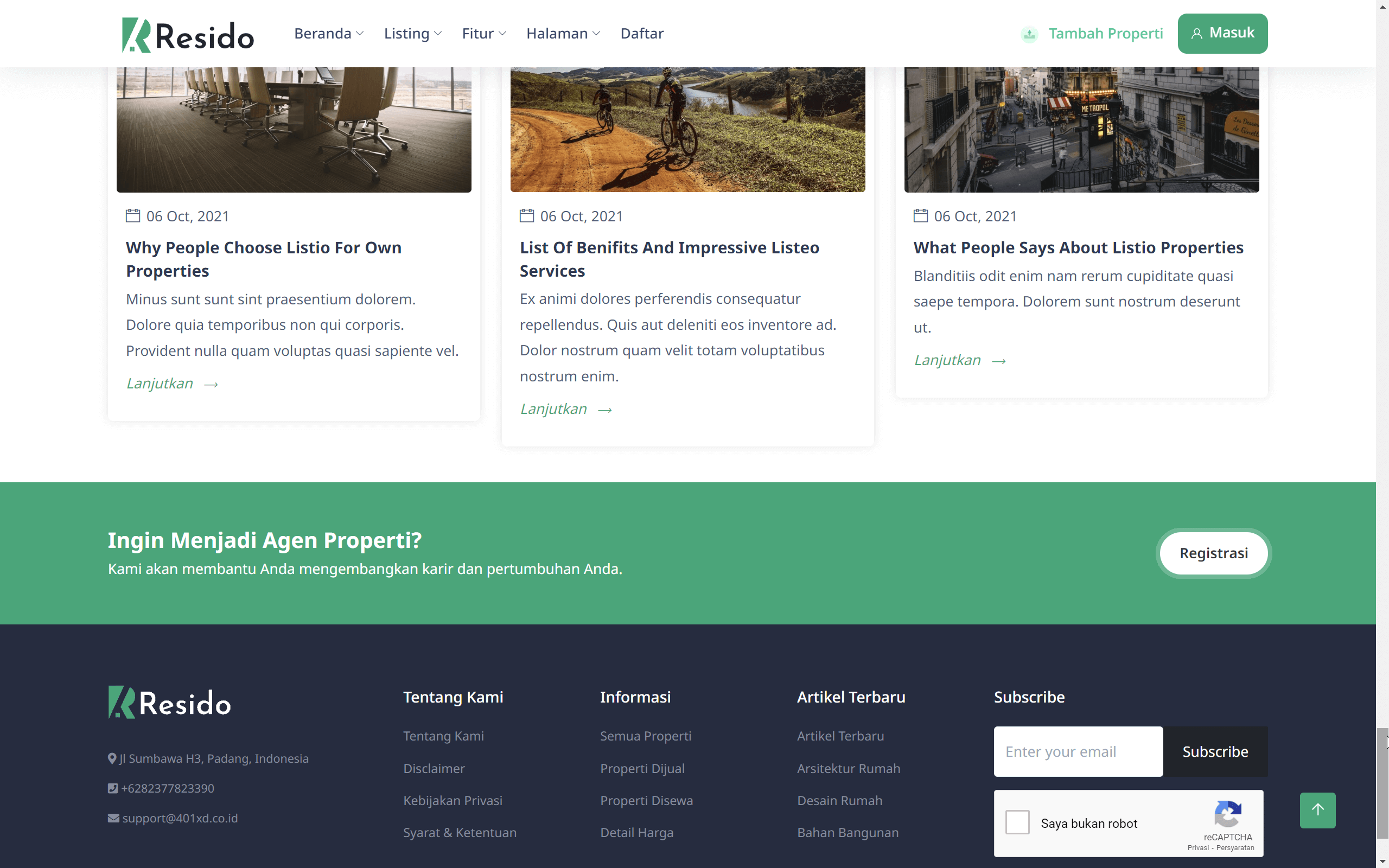1389x868 pixels.
Task: Check the Saya bukan robot checkbox
Action: click(1017, 822)
